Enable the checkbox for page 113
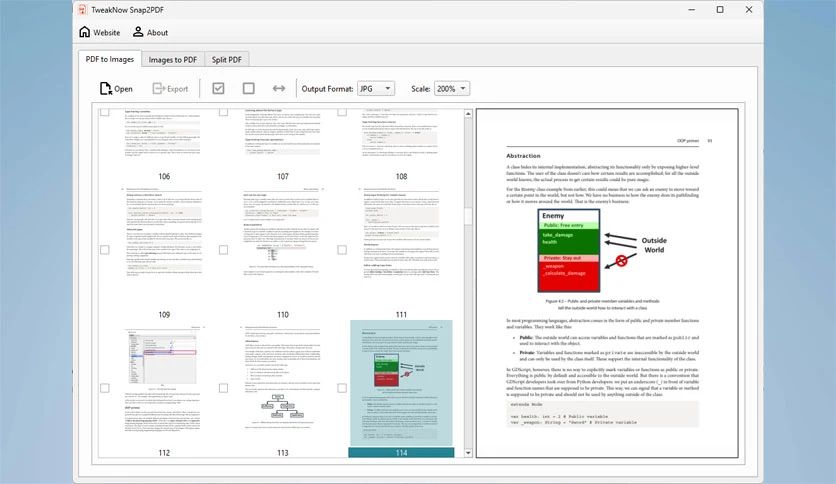The image size is (836, 484). point(223,388)
